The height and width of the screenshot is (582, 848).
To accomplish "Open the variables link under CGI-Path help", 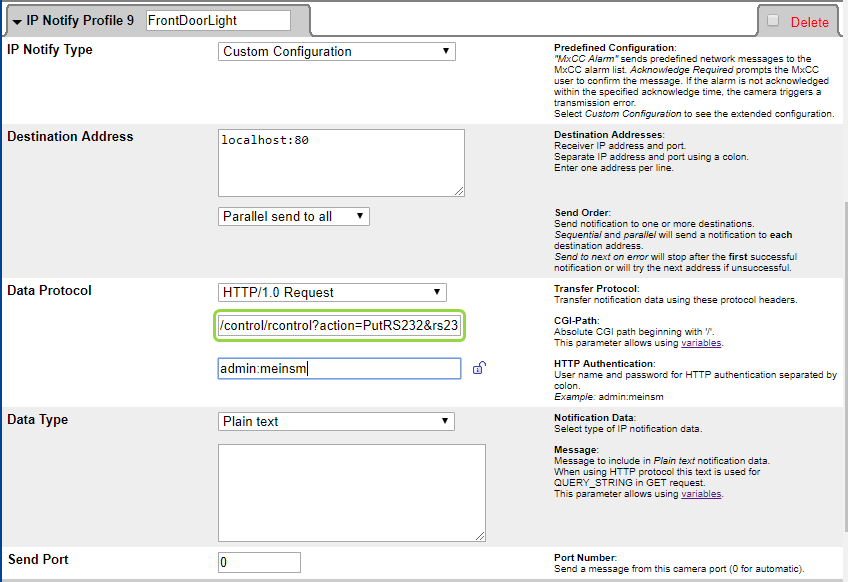I will click(x=701, y=343).
